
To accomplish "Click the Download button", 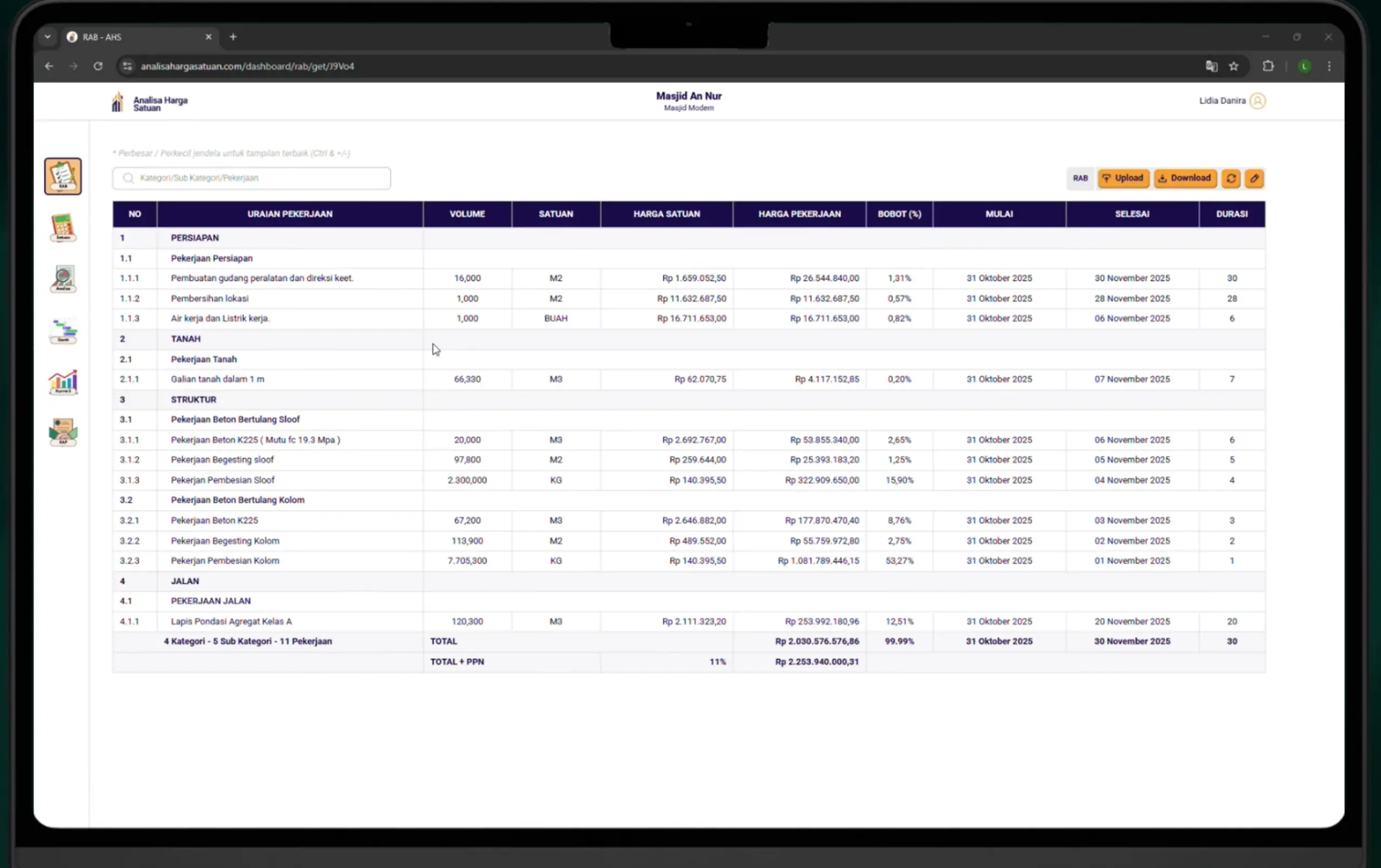I will pos(1185,178).
